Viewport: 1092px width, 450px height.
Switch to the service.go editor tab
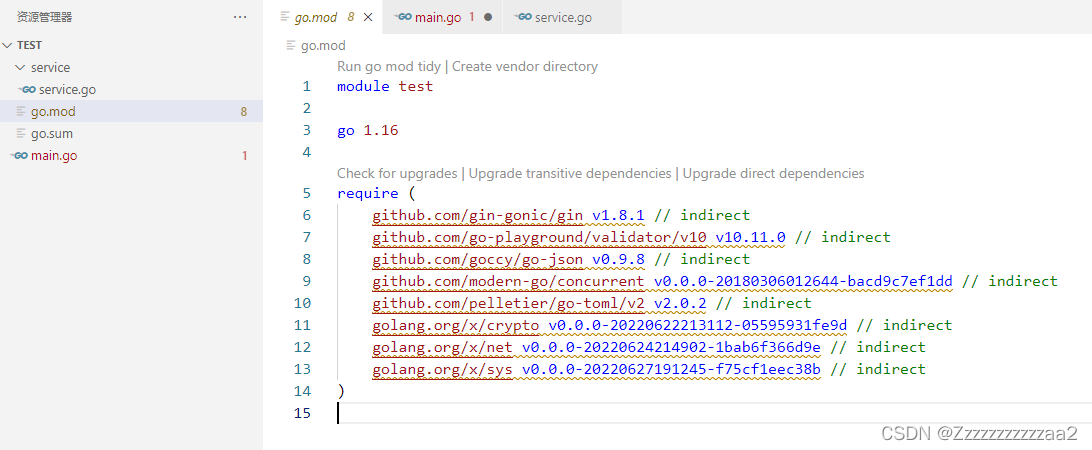click(563, 17)
